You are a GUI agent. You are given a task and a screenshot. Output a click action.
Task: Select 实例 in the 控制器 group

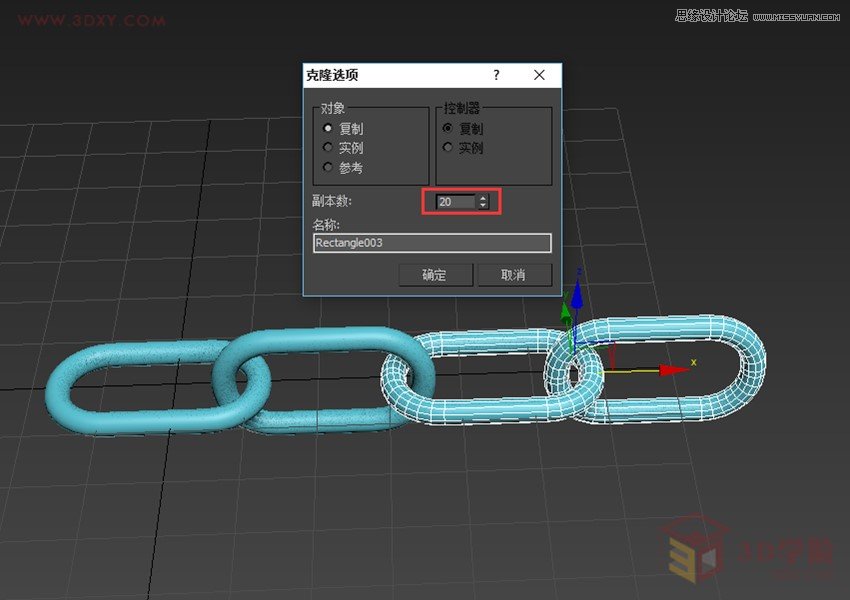tap(447, 147)
